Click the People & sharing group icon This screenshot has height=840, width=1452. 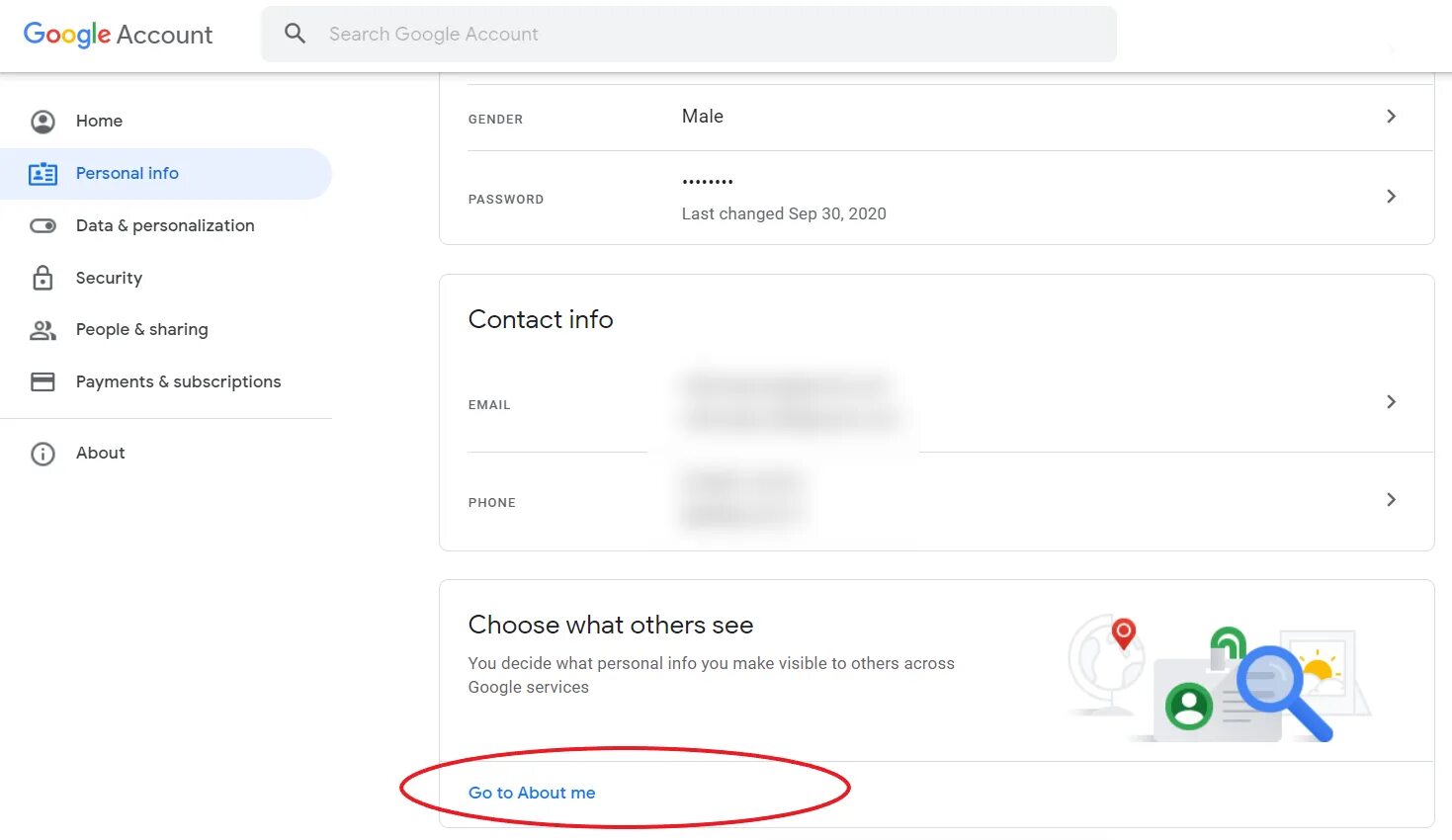43,330
